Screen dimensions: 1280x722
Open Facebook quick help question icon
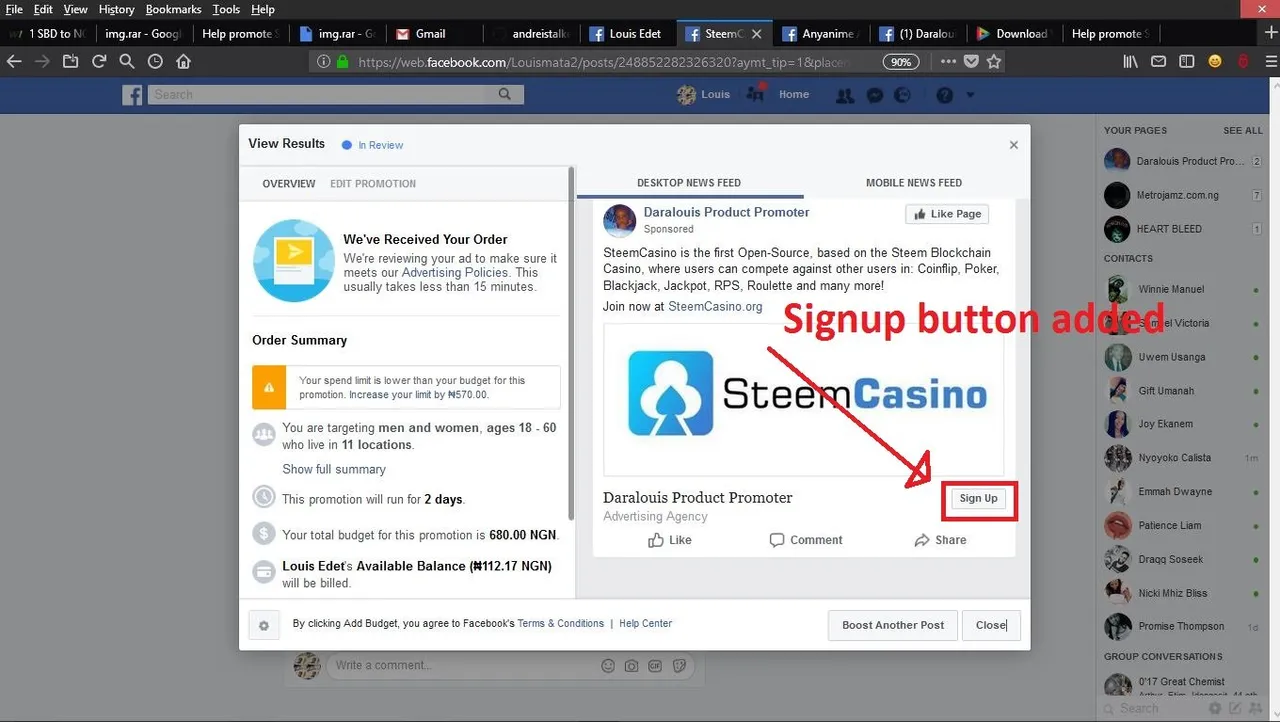[944, 95]
